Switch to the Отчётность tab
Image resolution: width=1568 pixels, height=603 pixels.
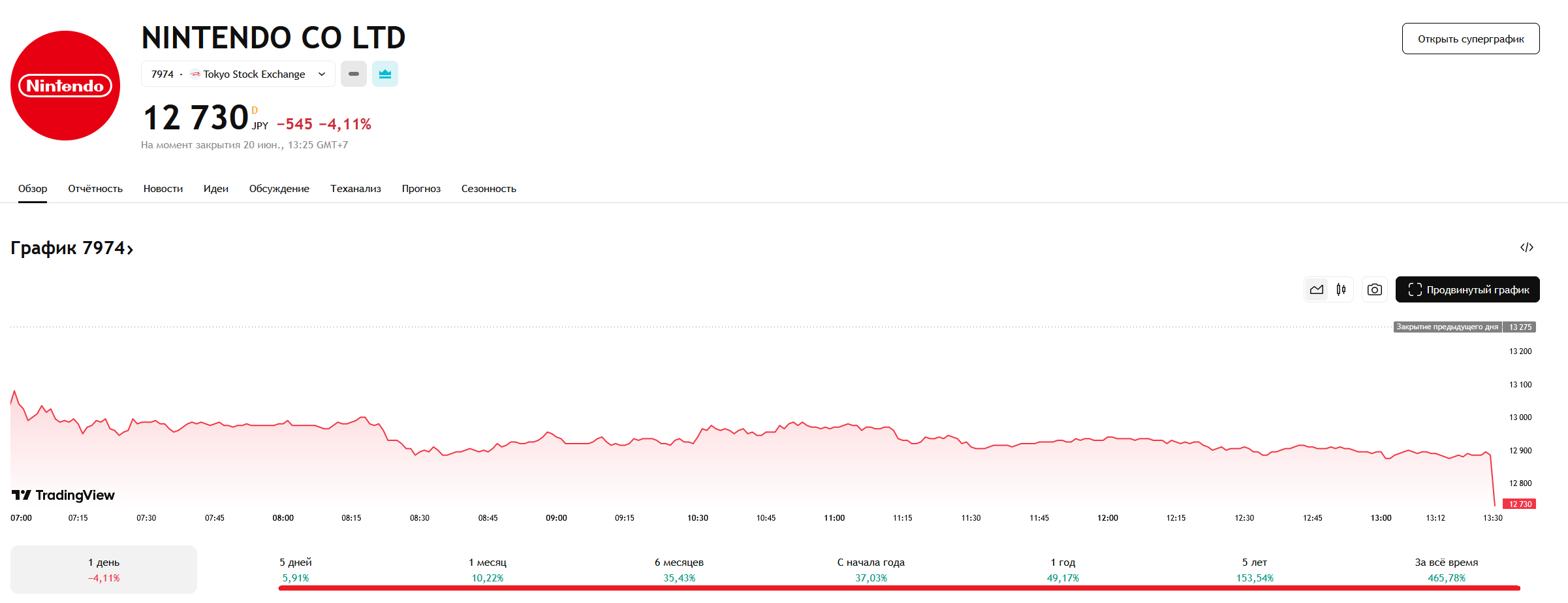(95, 188)
